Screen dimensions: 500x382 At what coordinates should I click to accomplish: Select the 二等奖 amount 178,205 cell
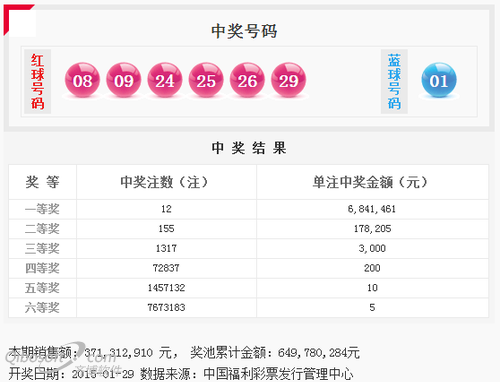[372, 229]
